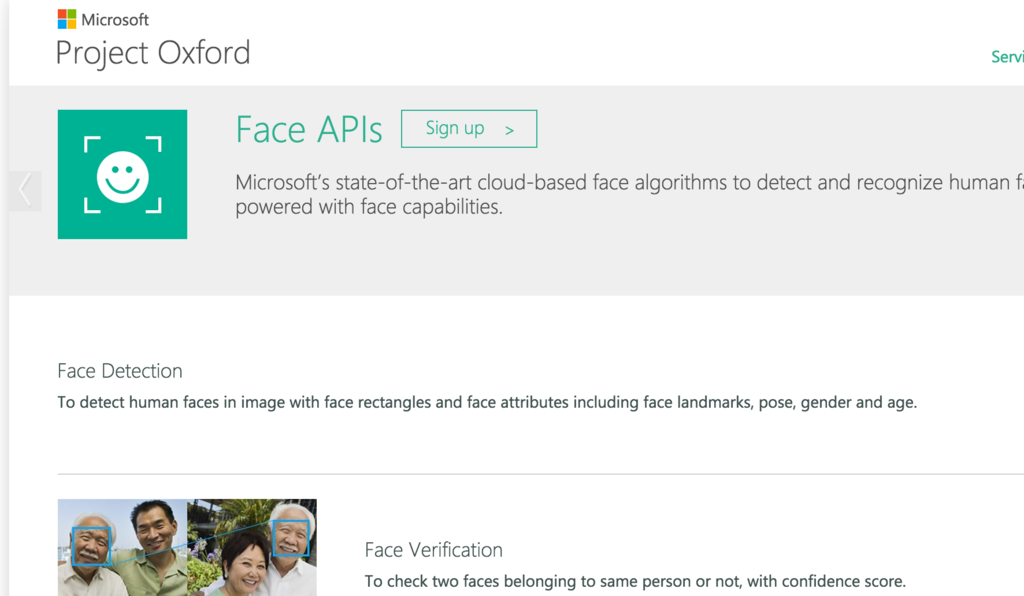Click the Microsoft logo
The image size is (1024, 596).
[x=103, y=20]
